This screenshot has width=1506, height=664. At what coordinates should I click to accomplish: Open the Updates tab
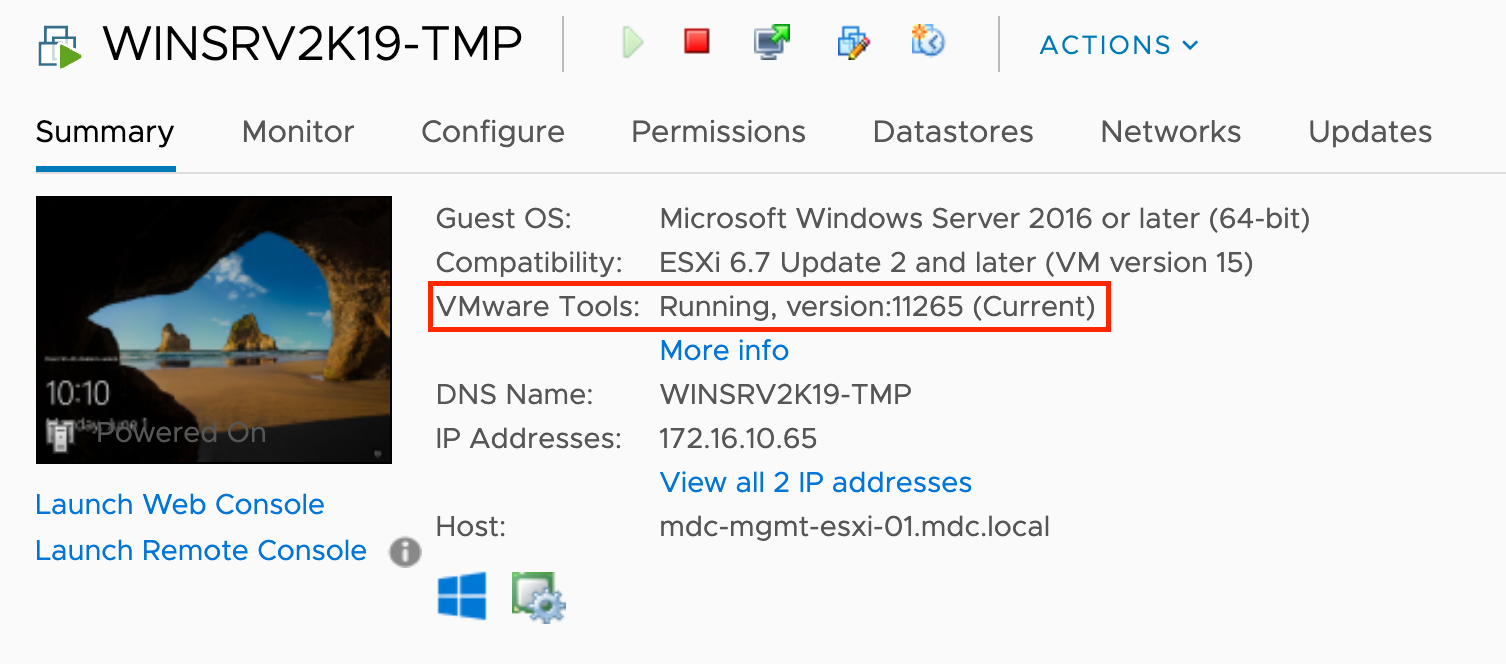pyautogui.click(x=1370, y=132)
